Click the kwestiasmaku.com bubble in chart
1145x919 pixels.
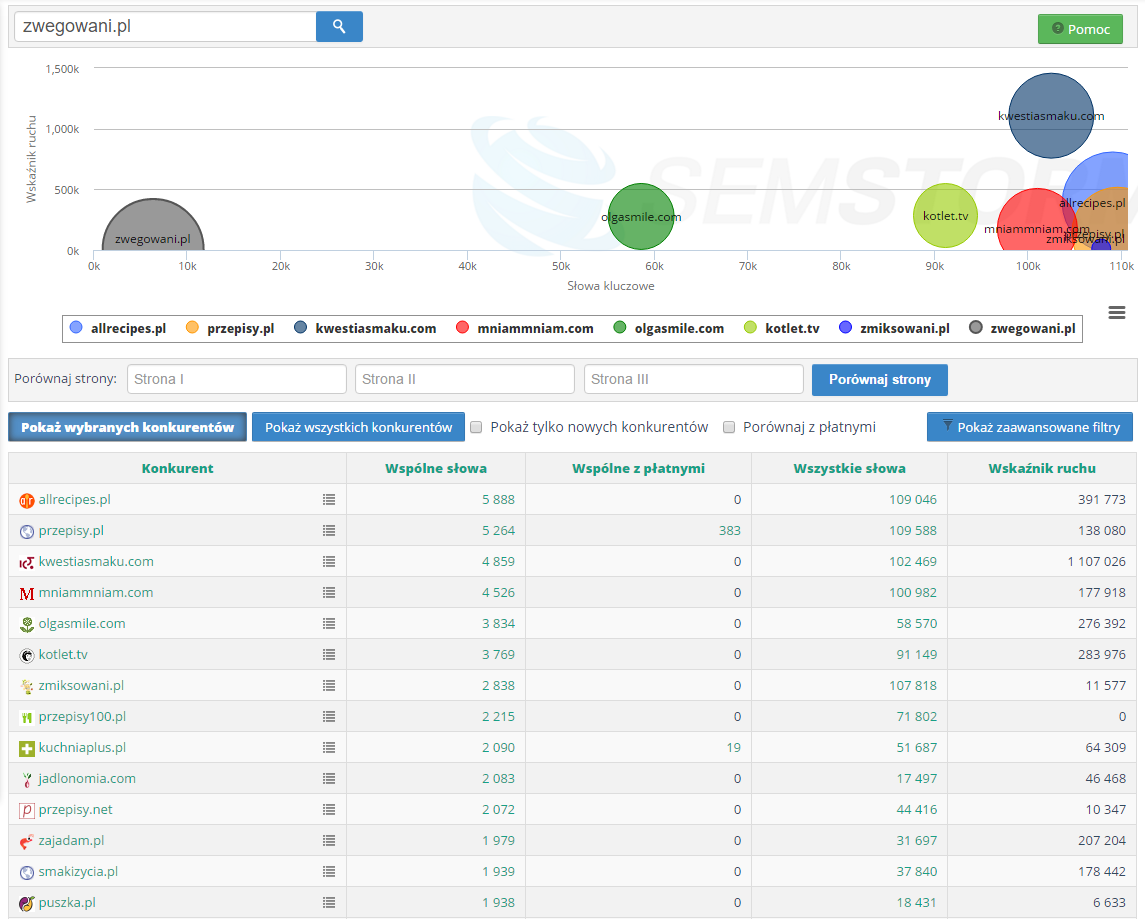point(1051,115)
